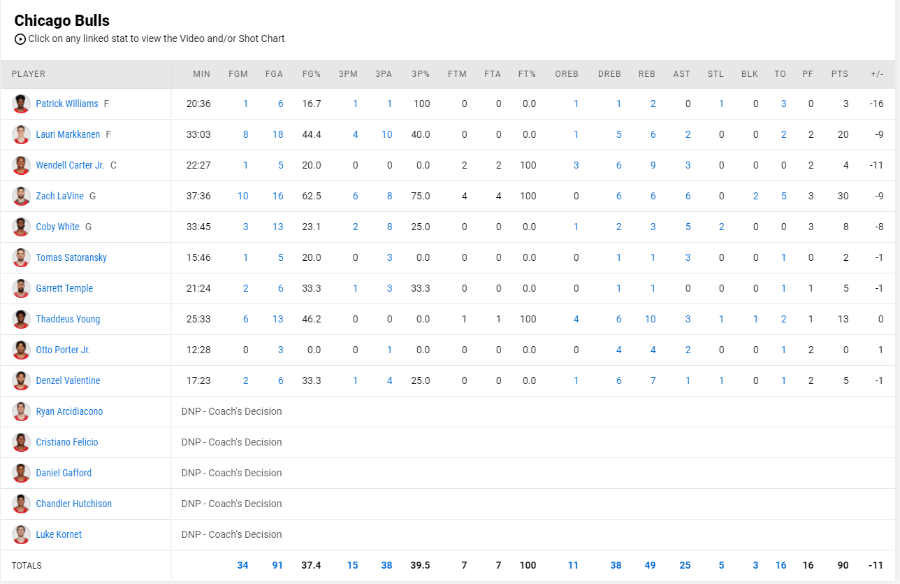
Task: Click Daniel Gafford's player headshot
Action: [x=21, y=473]
